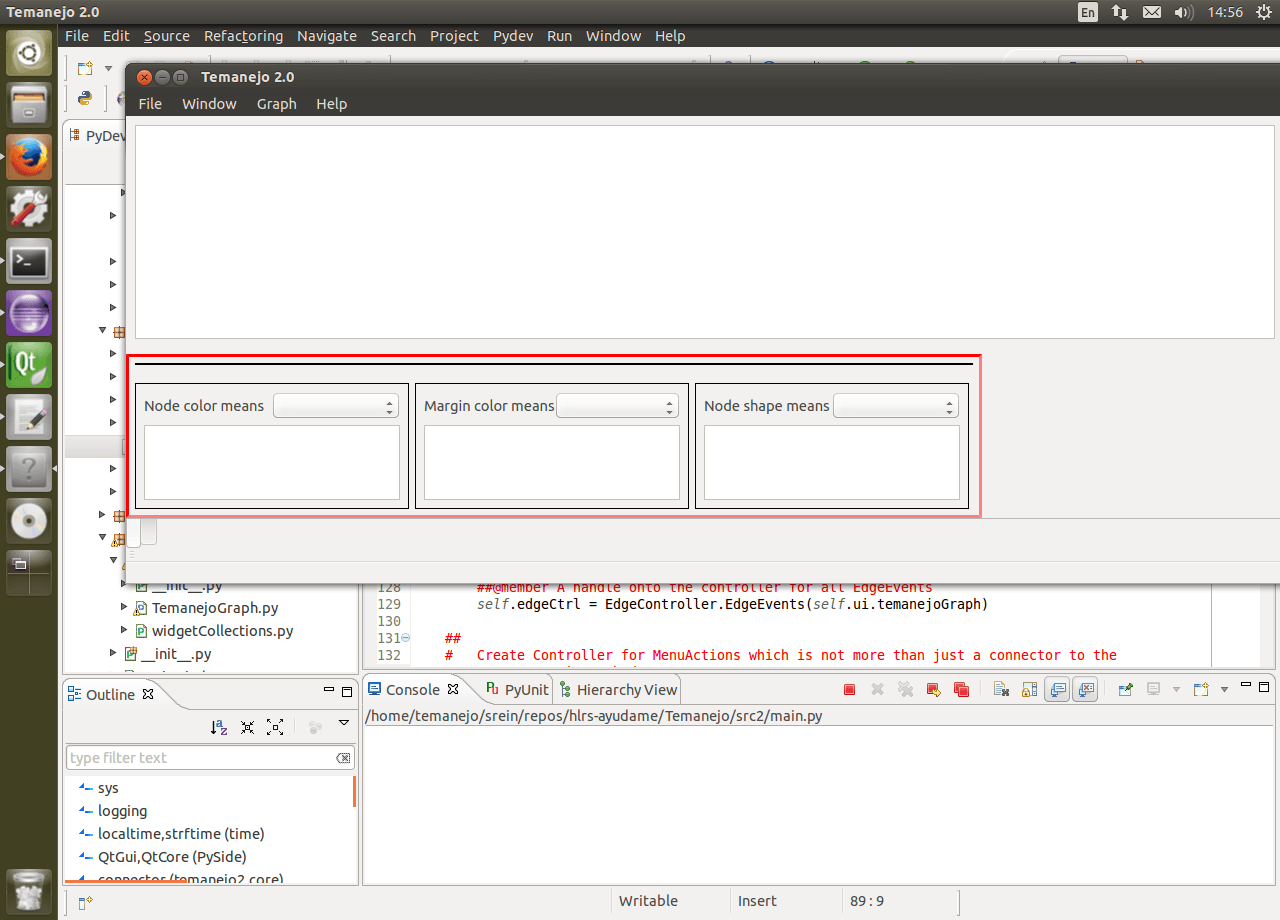Click Terminate All double red squares icon

(x=961, y=689)
